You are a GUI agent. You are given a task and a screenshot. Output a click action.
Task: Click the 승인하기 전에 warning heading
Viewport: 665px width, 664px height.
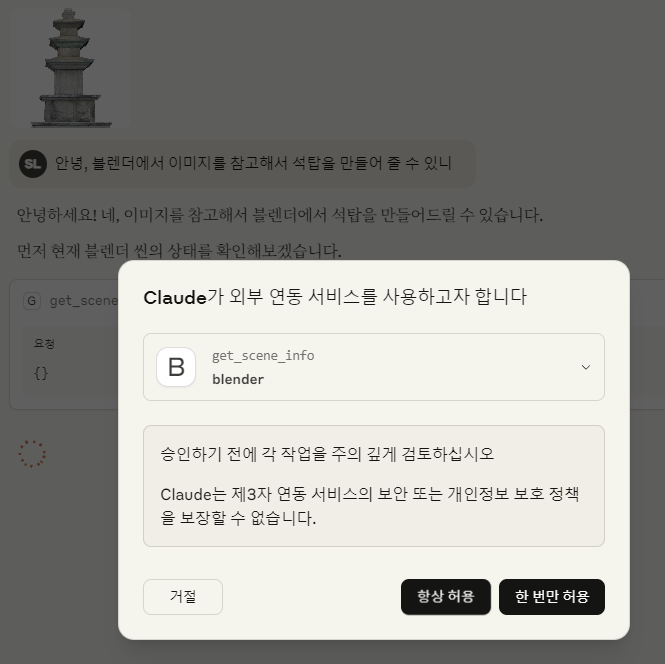pos(327,454)
